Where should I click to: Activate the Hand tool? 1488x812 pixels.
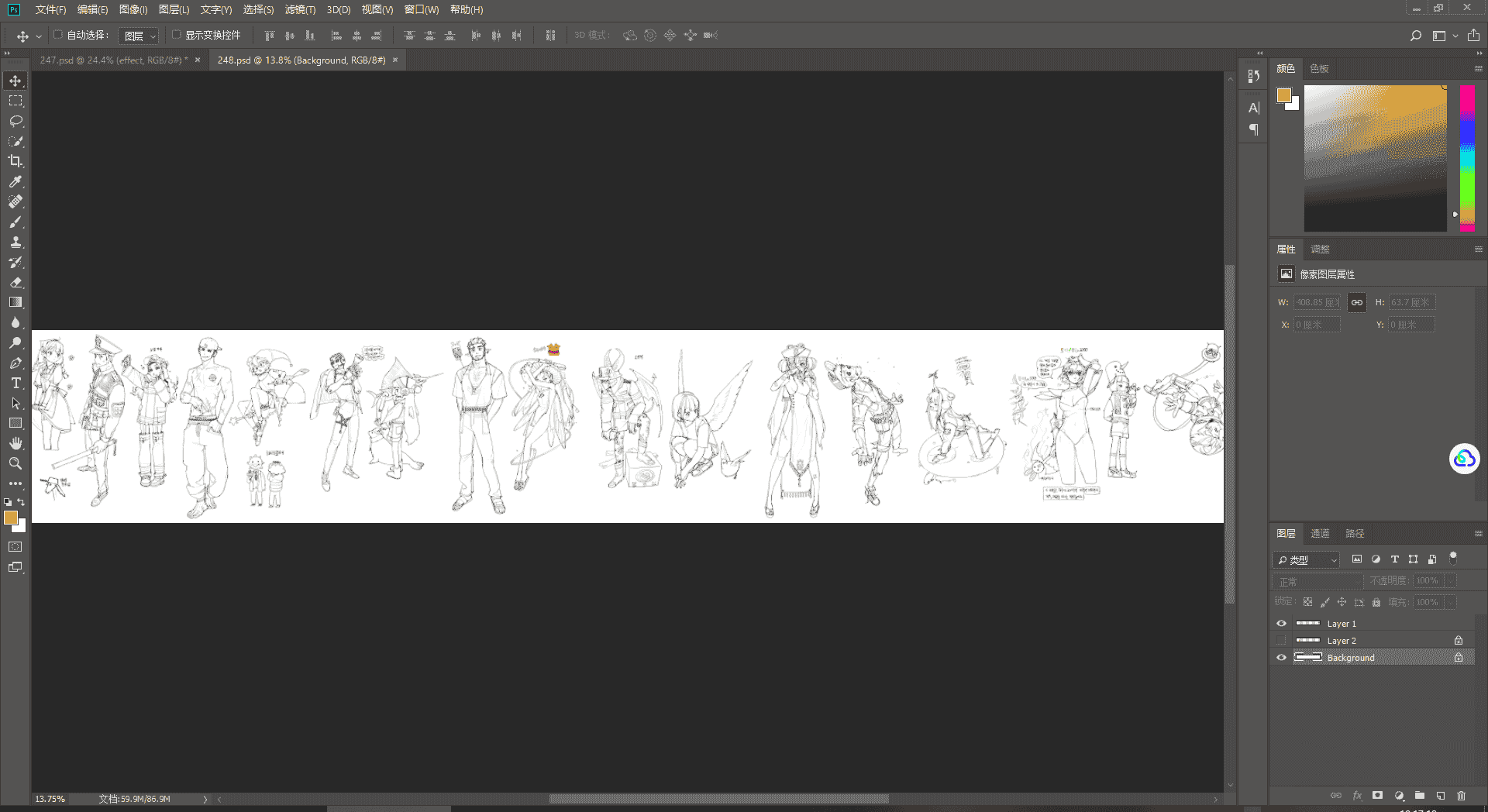click(x=15, y=443)
